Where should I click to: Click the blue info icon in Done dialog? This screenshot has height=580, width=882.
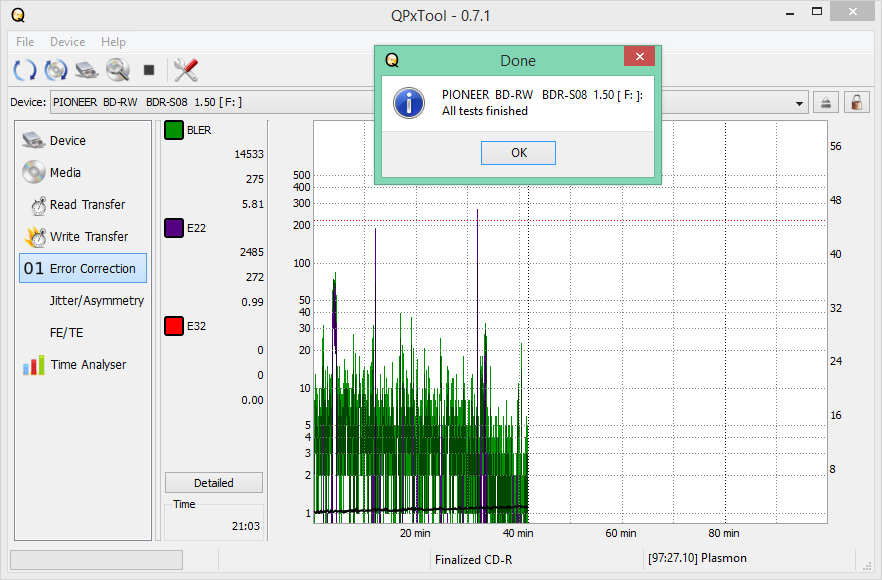click(409, 103)
